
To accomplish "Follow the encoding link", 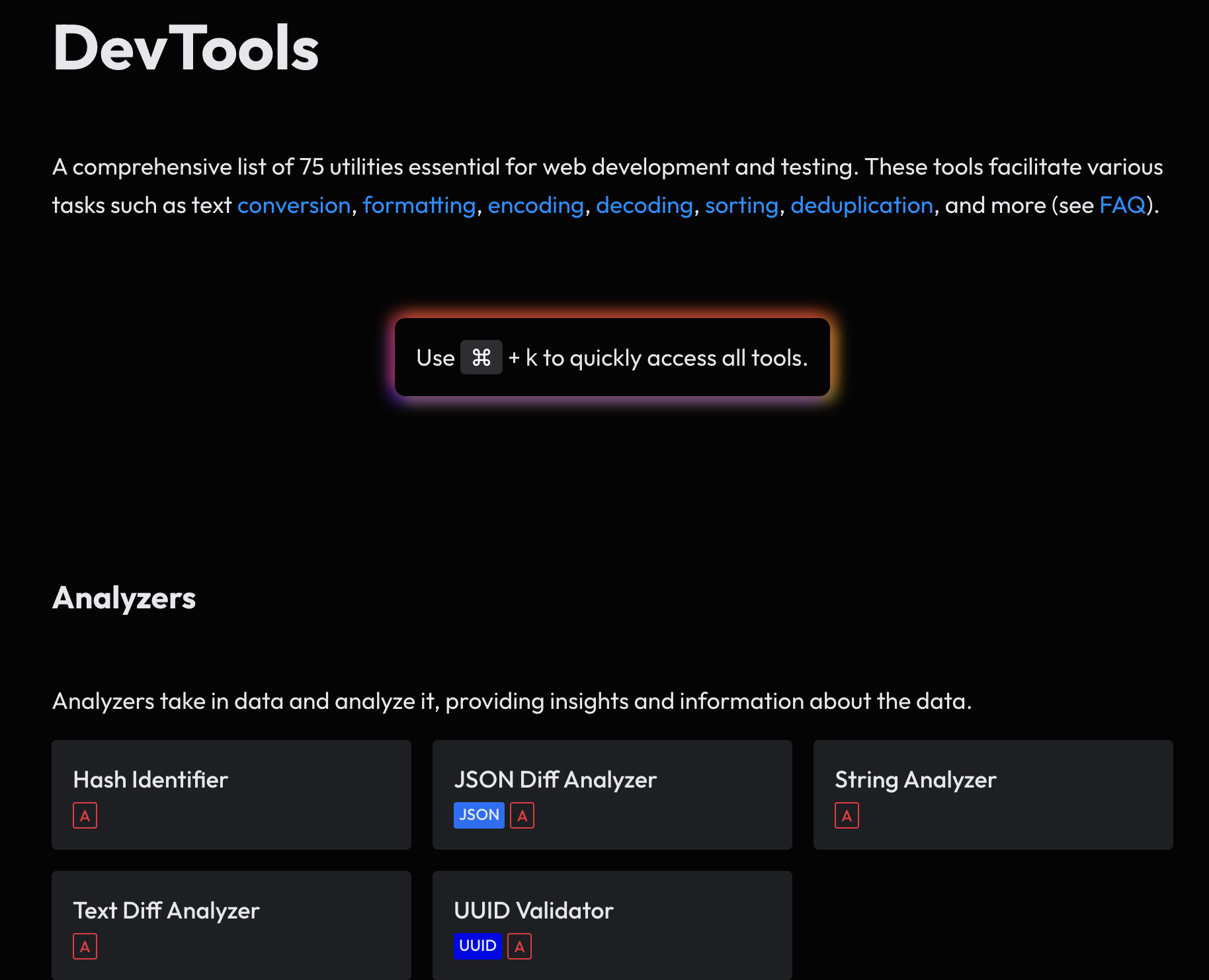I will tap(536, 205).
